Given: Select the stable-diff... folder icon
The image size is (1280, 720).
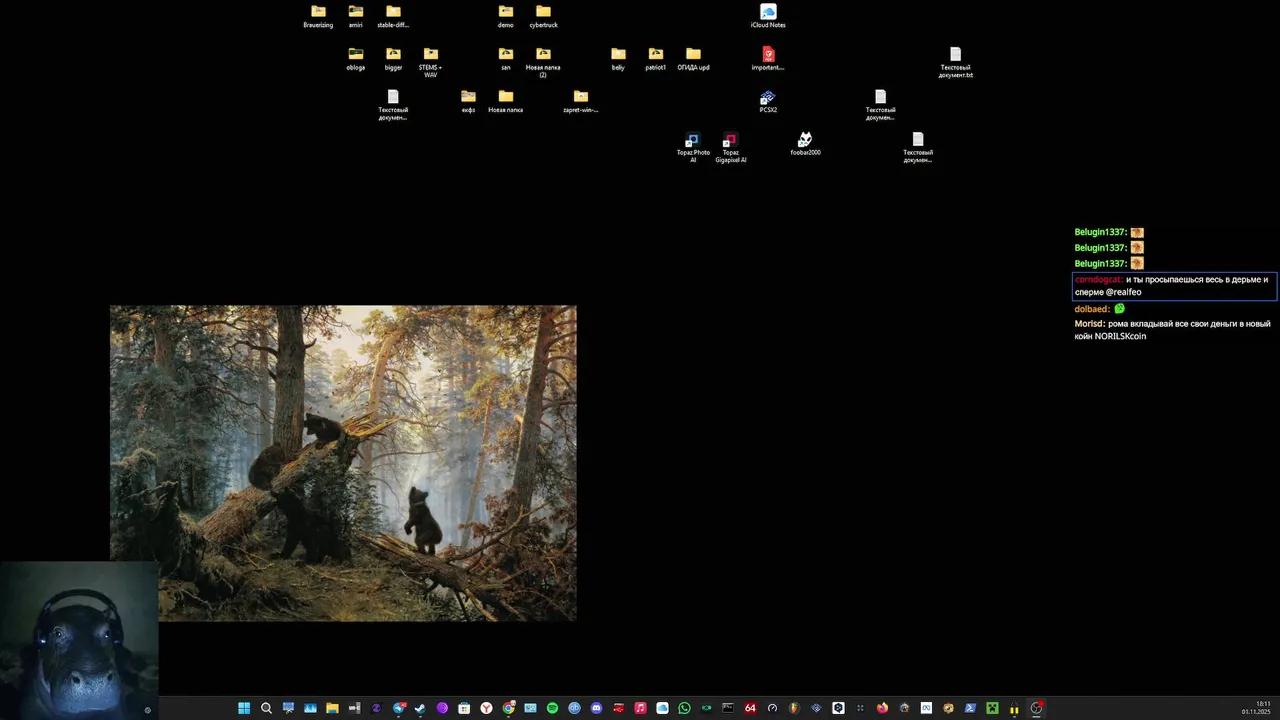Looking at the screenshot, I should coord(393,16).
